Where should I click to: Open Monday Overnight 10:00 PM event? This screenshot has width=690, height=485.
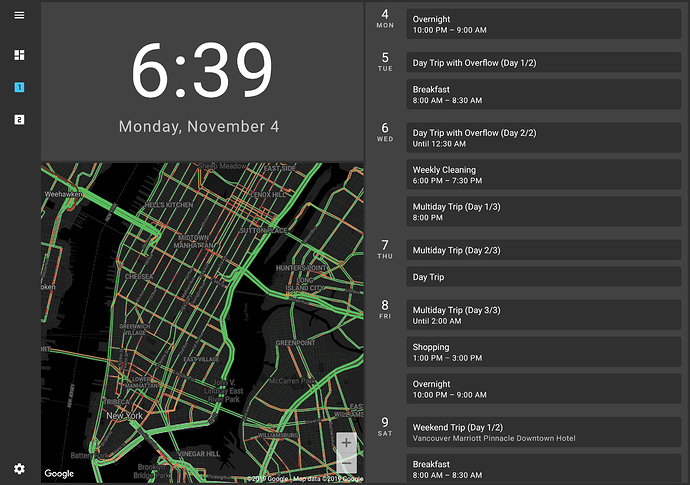tap(543, 24)
